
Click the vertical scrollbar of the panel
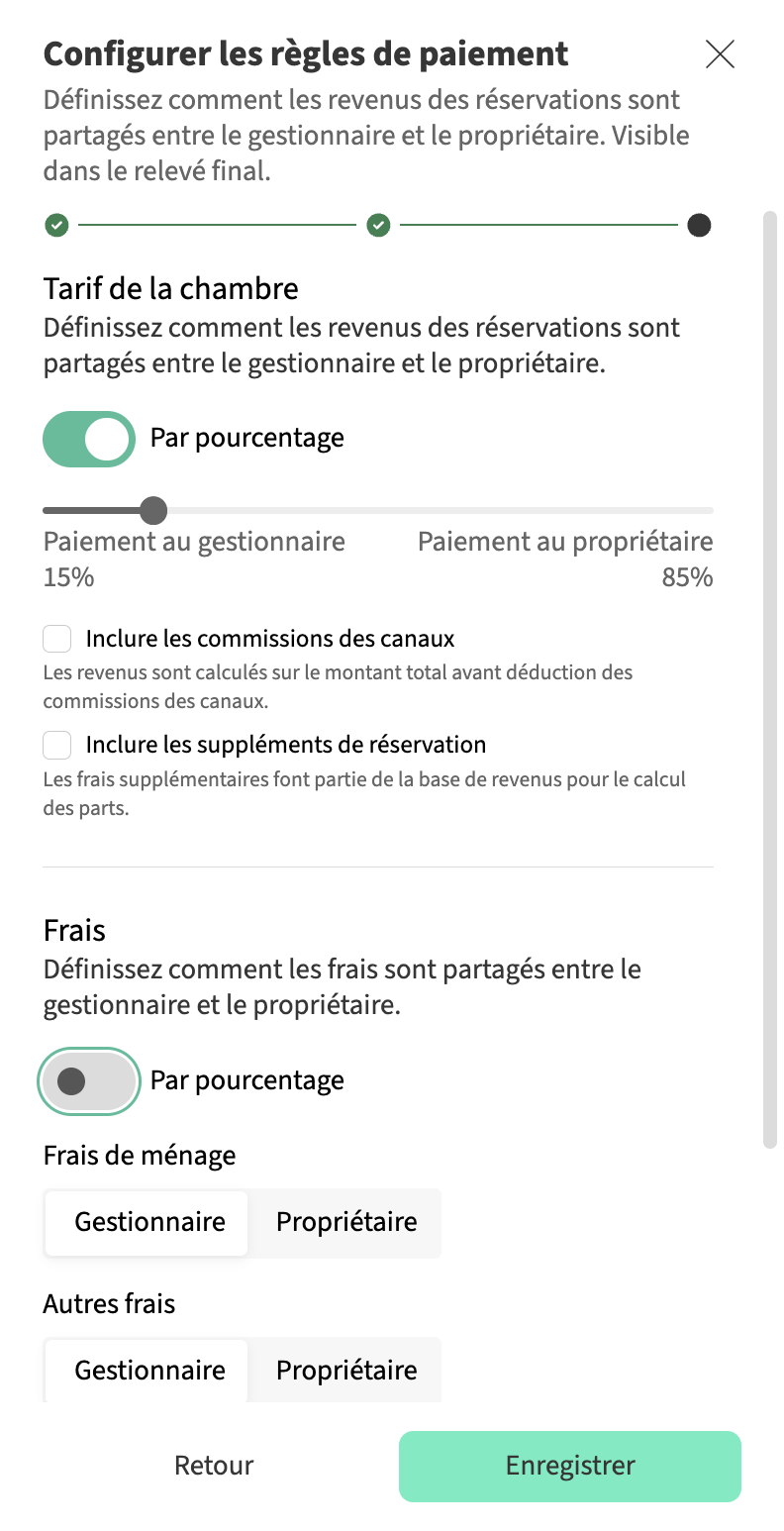[770, 673]
